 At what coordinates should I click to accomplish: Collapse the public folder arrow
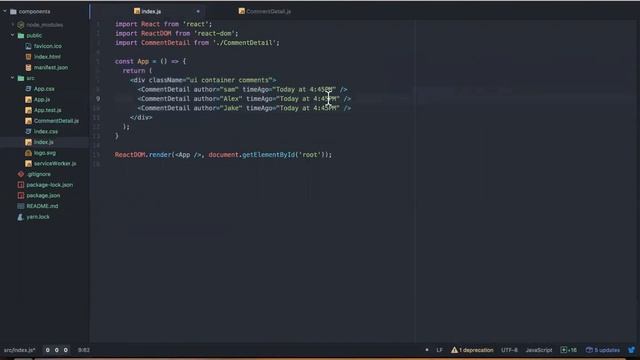click(13, 36)
